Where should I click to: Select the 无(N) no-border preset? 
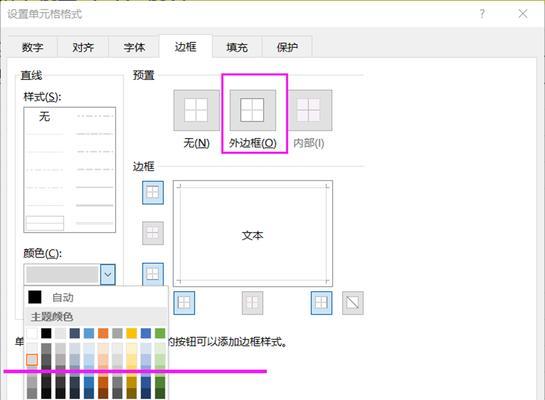[x=197, y=110]
